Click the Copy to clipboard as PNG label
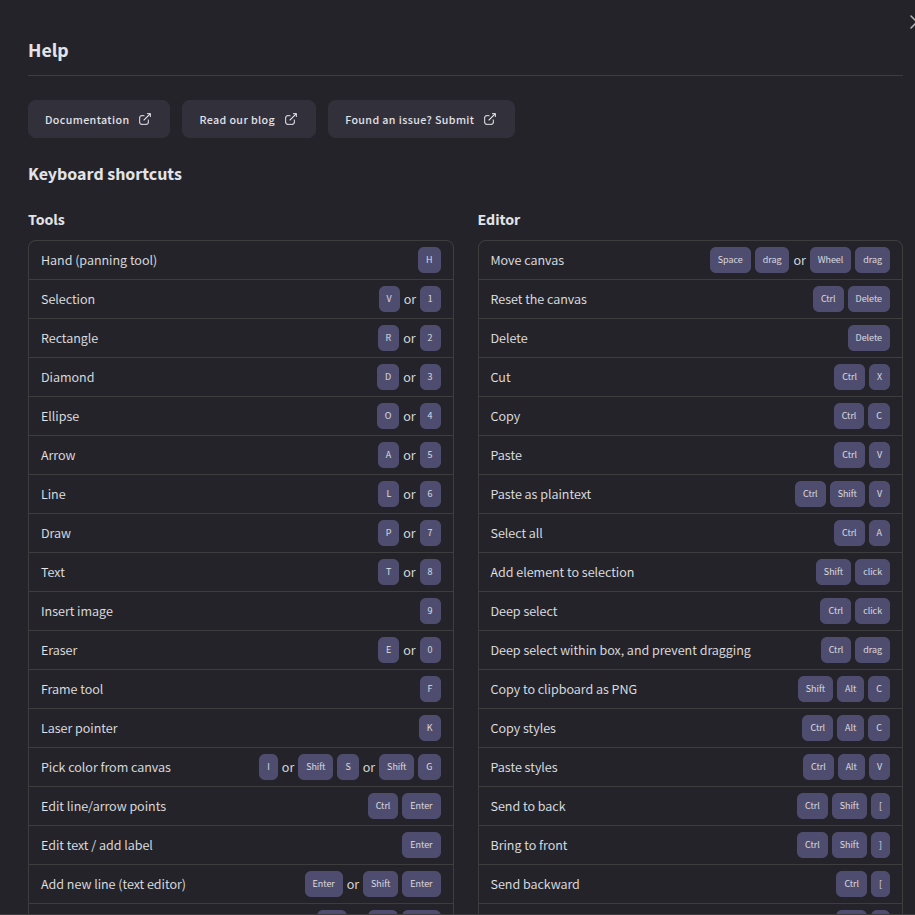 (563, 690)
